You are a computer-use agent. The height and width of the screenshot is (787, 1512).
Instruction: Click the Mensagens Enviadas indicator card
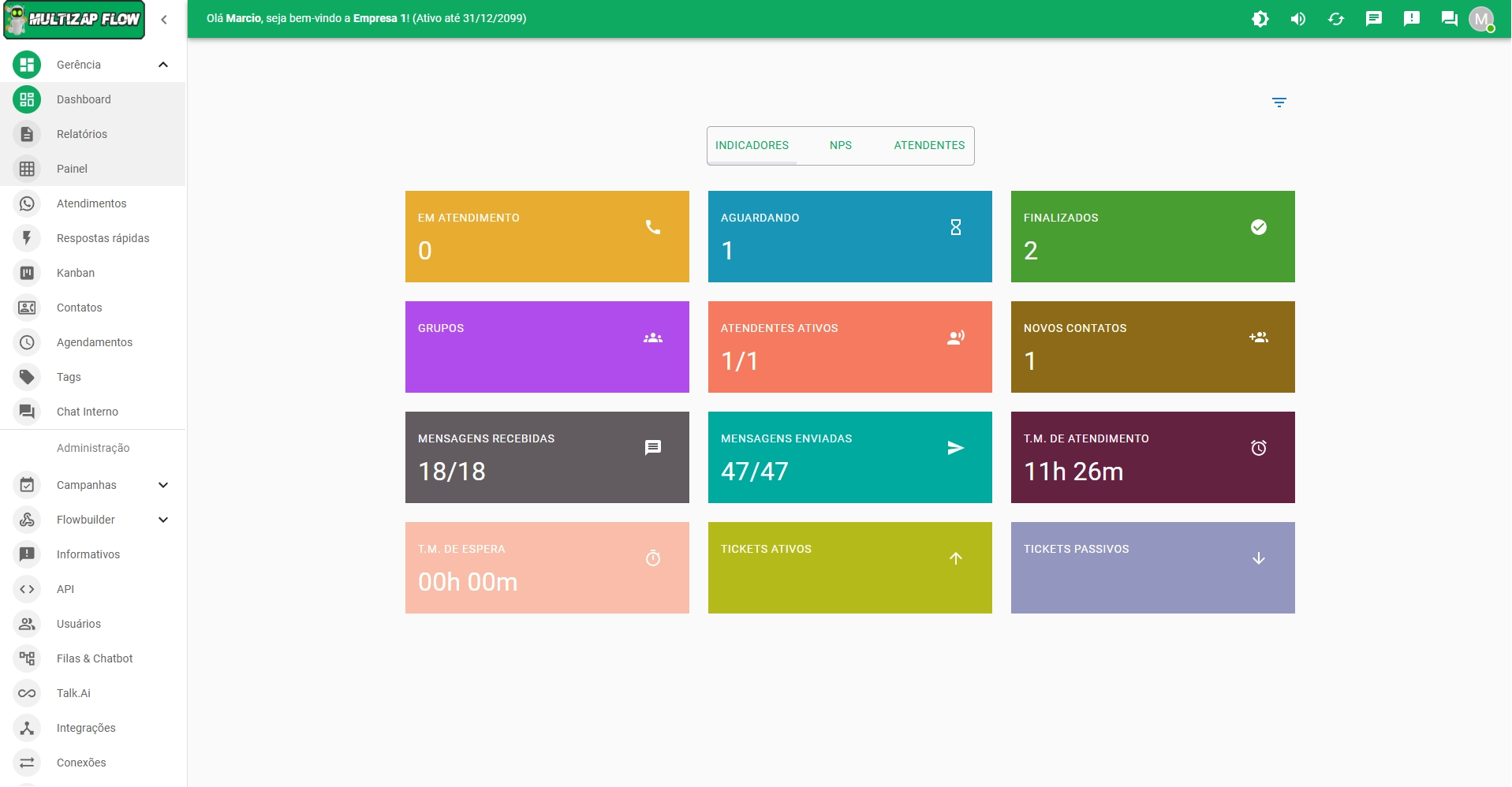pos(849,457)
